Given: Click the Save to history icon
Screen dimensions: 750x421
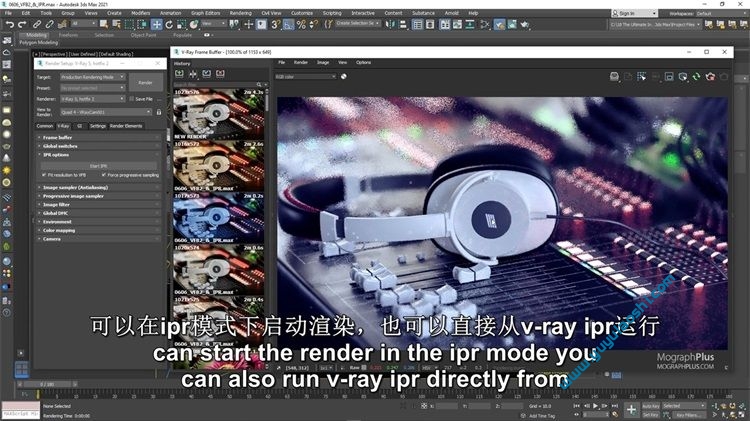Looking at the screenshot, I should click(179, 74).
